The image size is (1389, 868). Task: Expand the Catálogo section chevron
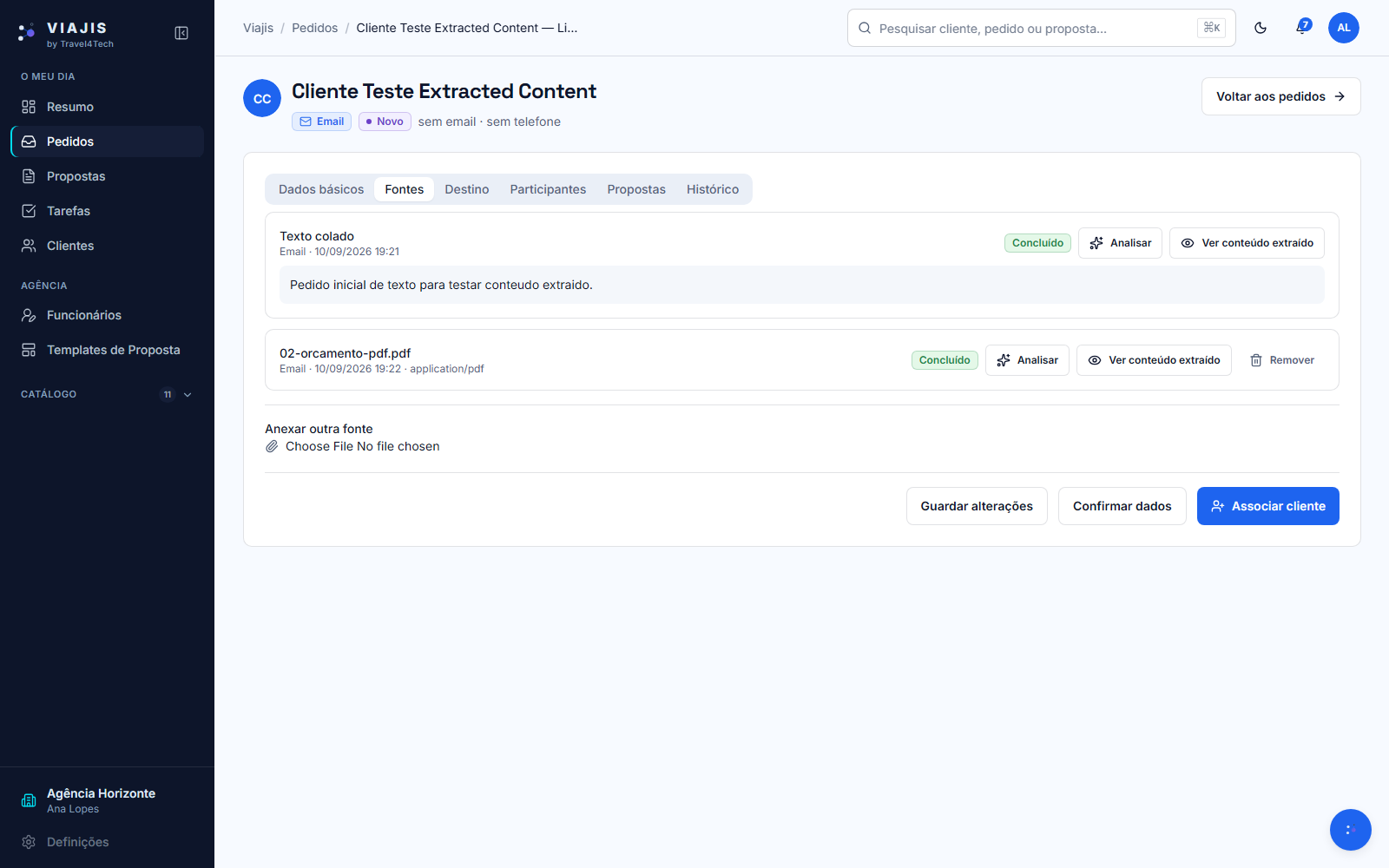tap(188, 394)
